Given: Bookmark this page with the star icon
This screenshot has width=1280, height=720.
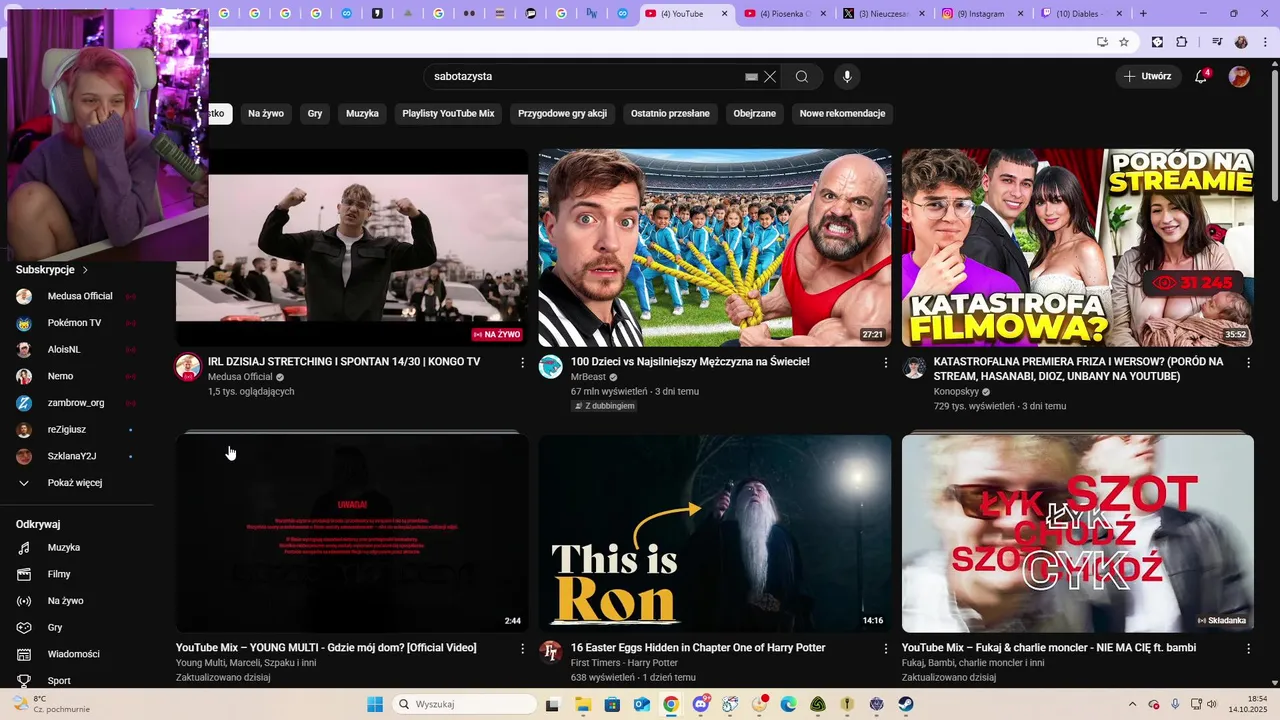Looking at the screenshot, I should pos(1124,42).
